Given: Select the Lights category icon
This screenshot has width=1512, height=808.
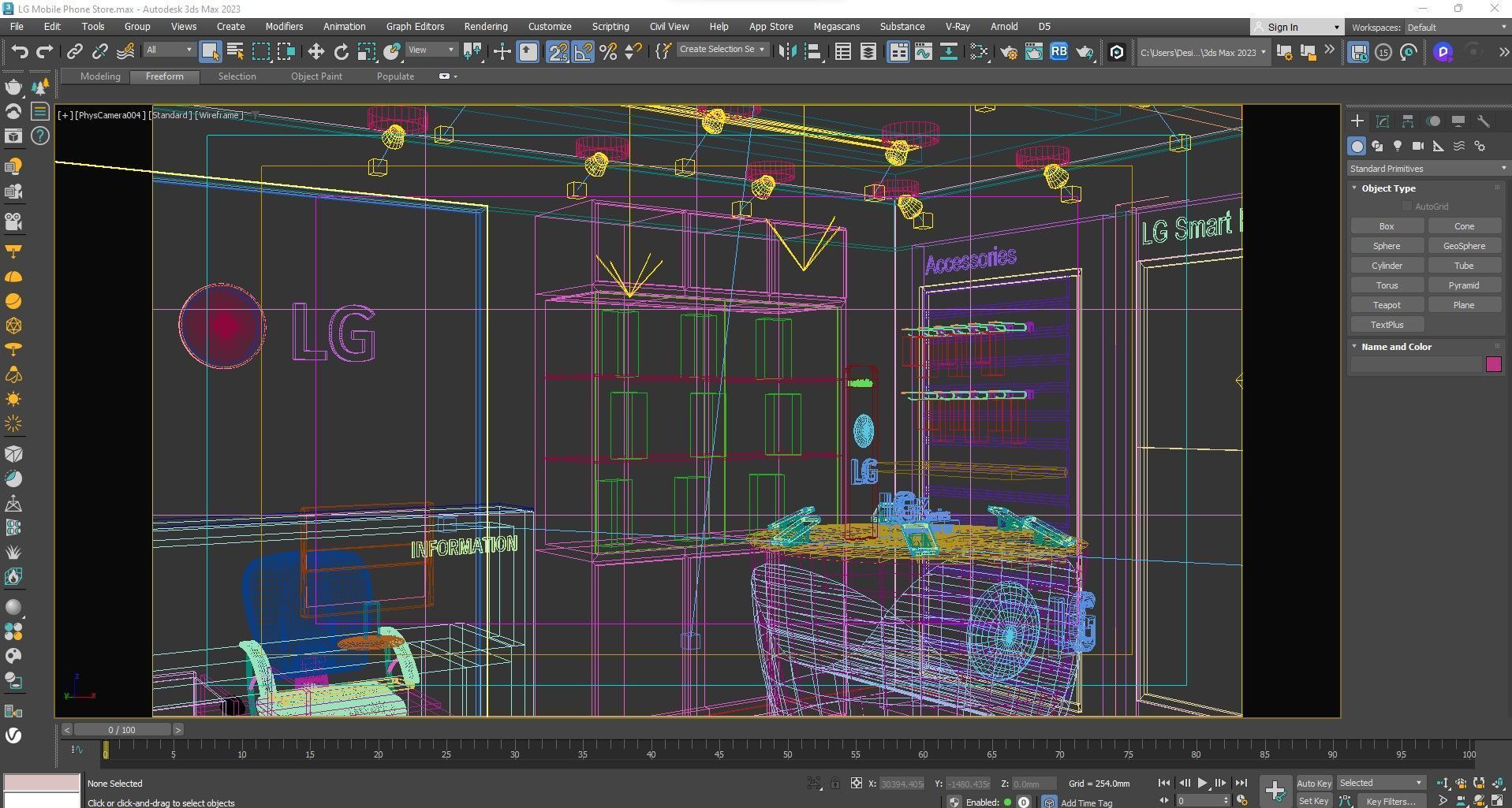Looking at the screenshot, I should click(1398, 146).
